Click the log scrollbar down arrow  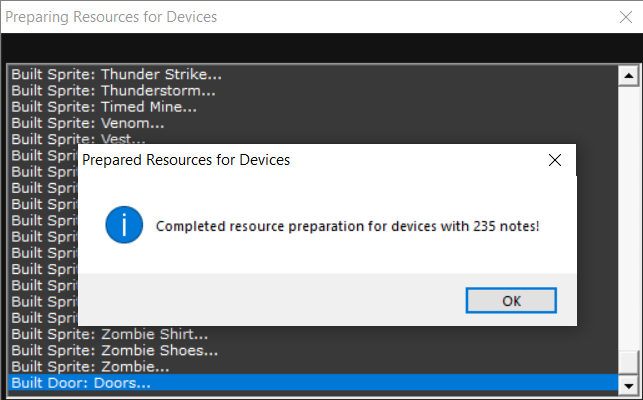pos(628,386)
